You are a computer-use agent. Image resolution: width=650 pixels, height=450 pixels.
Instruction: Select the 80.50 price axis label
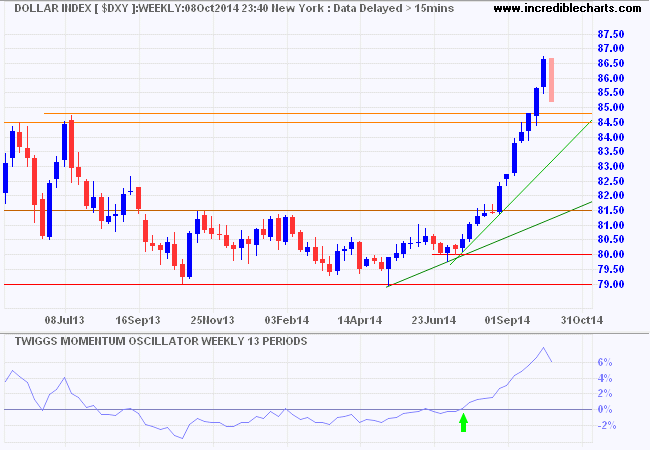click(611, 240)
